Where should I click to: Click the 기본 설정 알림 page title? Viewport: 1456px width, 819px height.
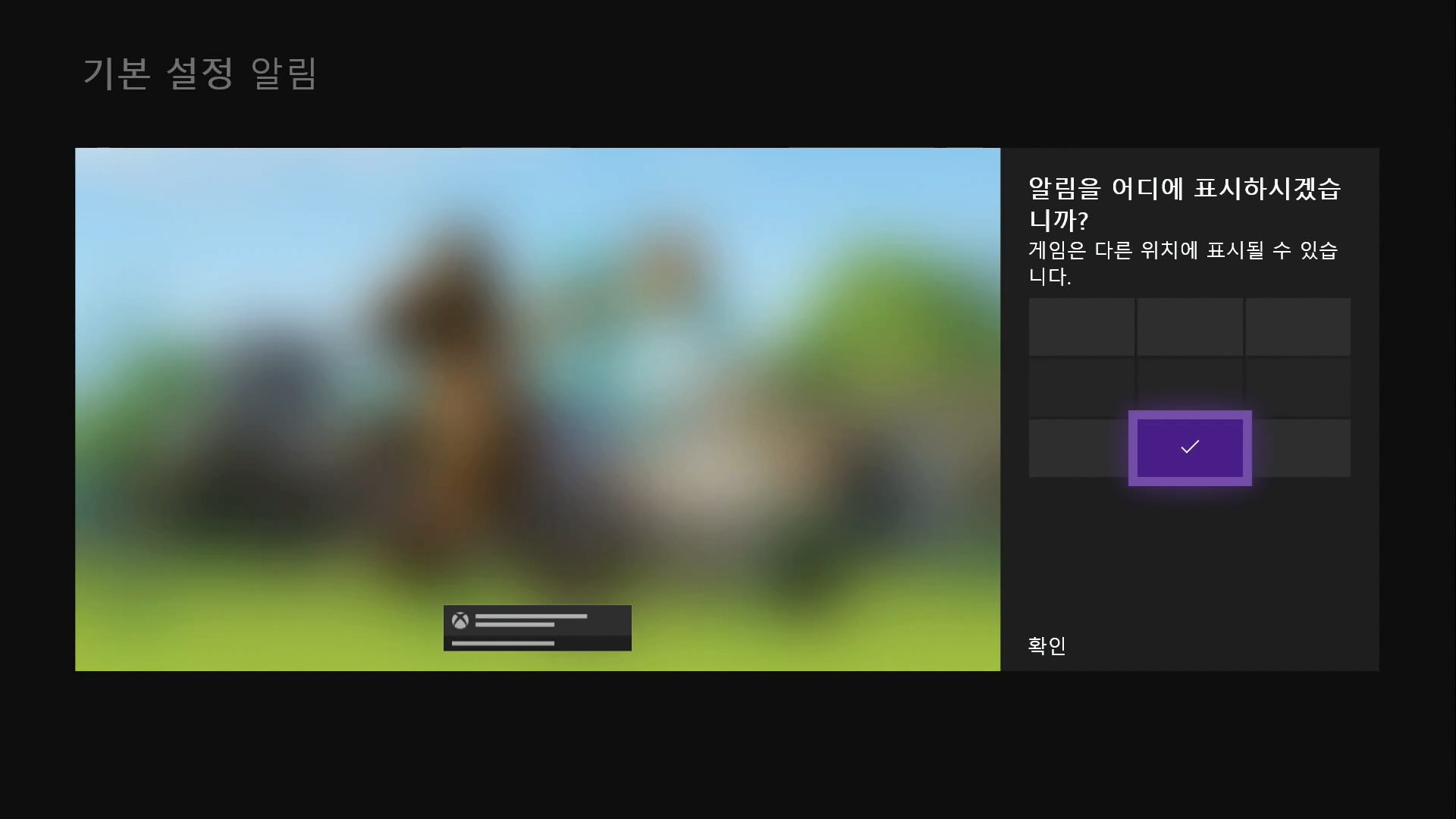(200, 74)
